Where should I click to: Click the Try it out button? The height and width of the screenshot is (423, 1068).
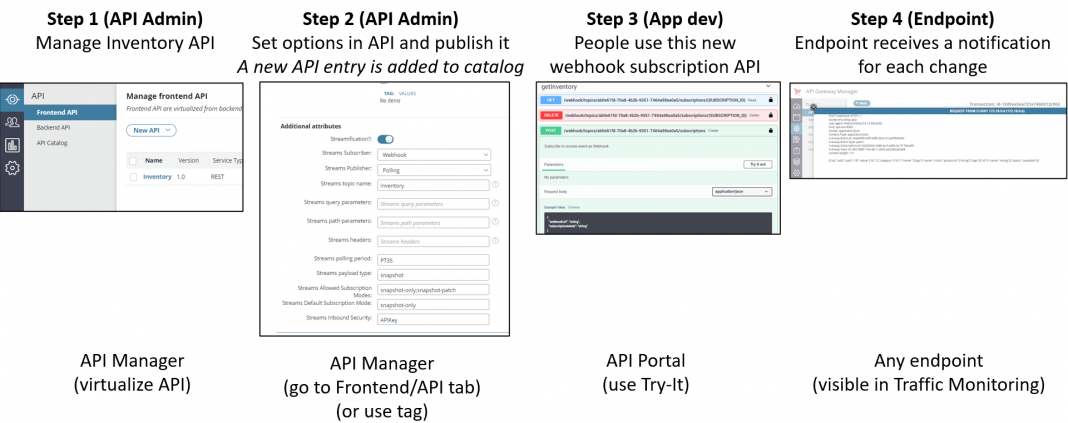(756, 163)
